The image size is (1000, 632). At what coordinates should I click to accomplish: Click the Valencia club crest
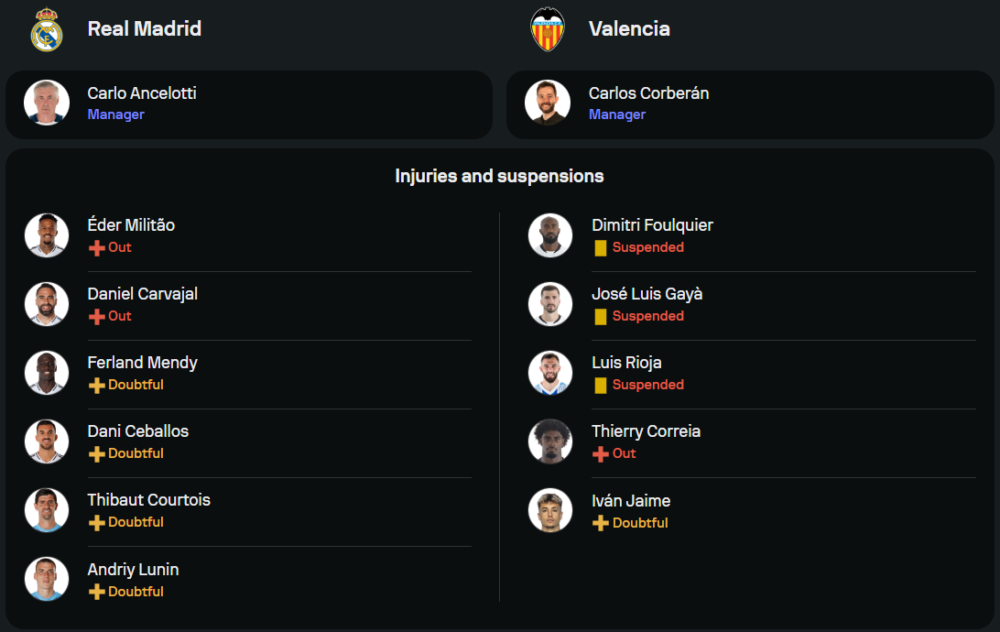(547, 29)
